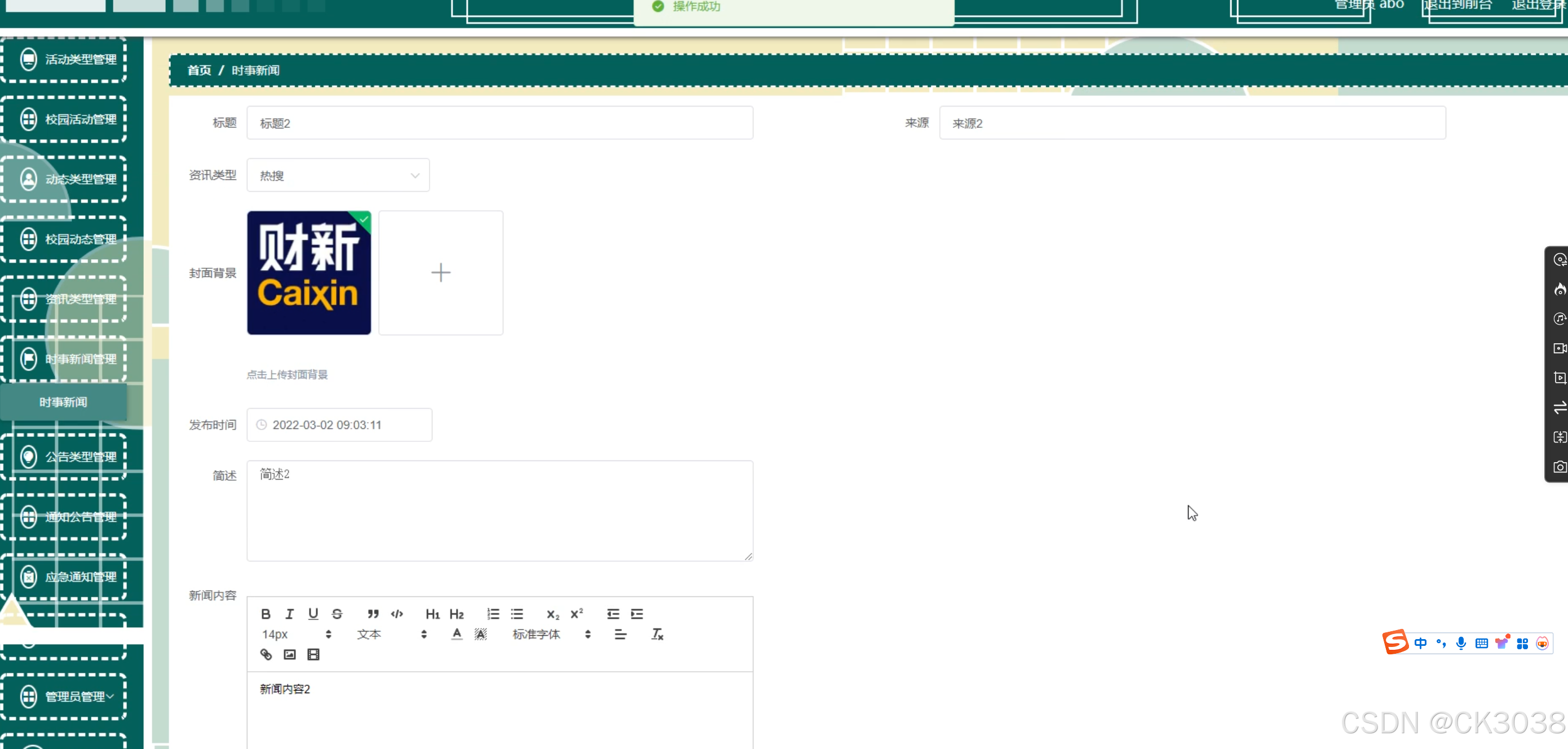The image size is (1568, 749).
Task: Open the 资讯类型 dropdown showing 热搜
Action: pyautogui.click(x=338, y=175)
